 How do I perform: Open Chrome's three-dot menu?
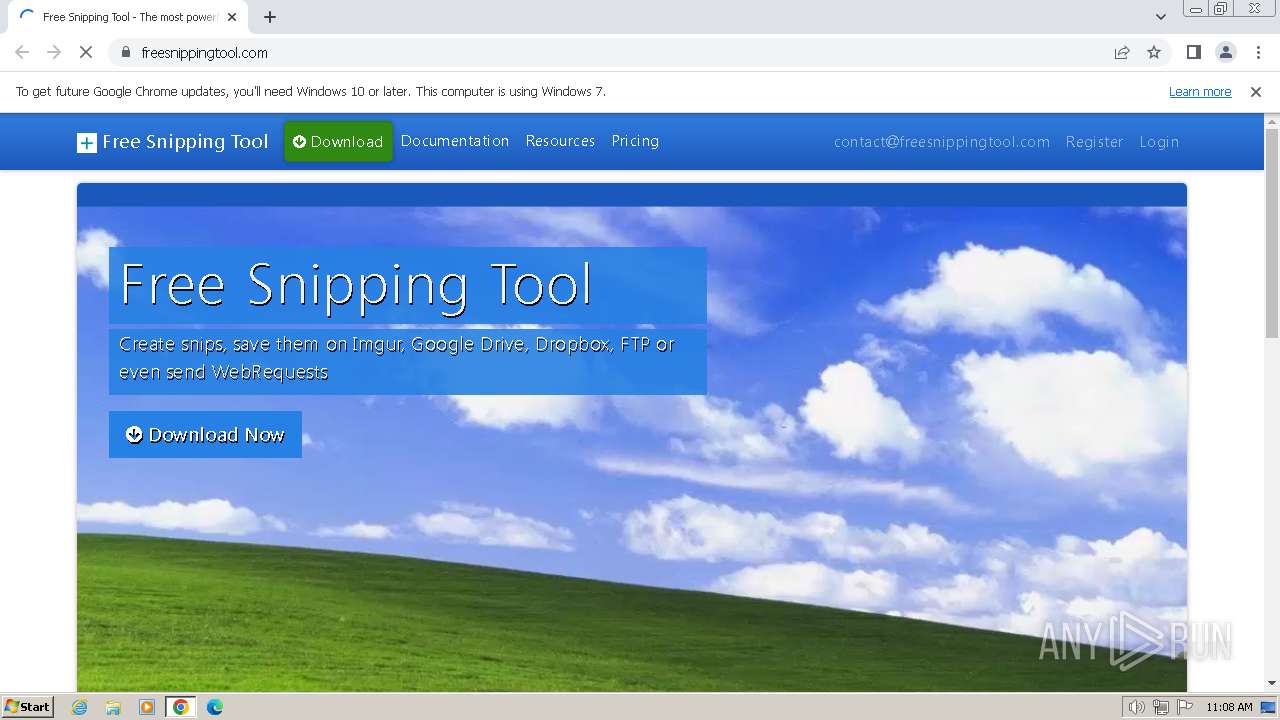pos(1259,53)
